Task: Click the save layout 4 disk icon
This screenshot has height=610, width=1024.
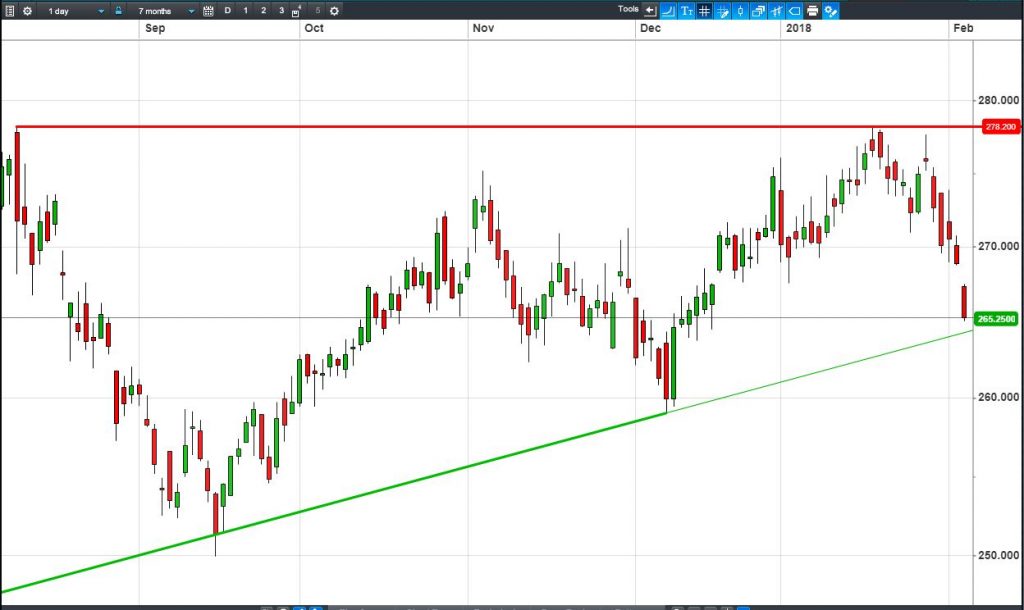Action: coord(296,11)
